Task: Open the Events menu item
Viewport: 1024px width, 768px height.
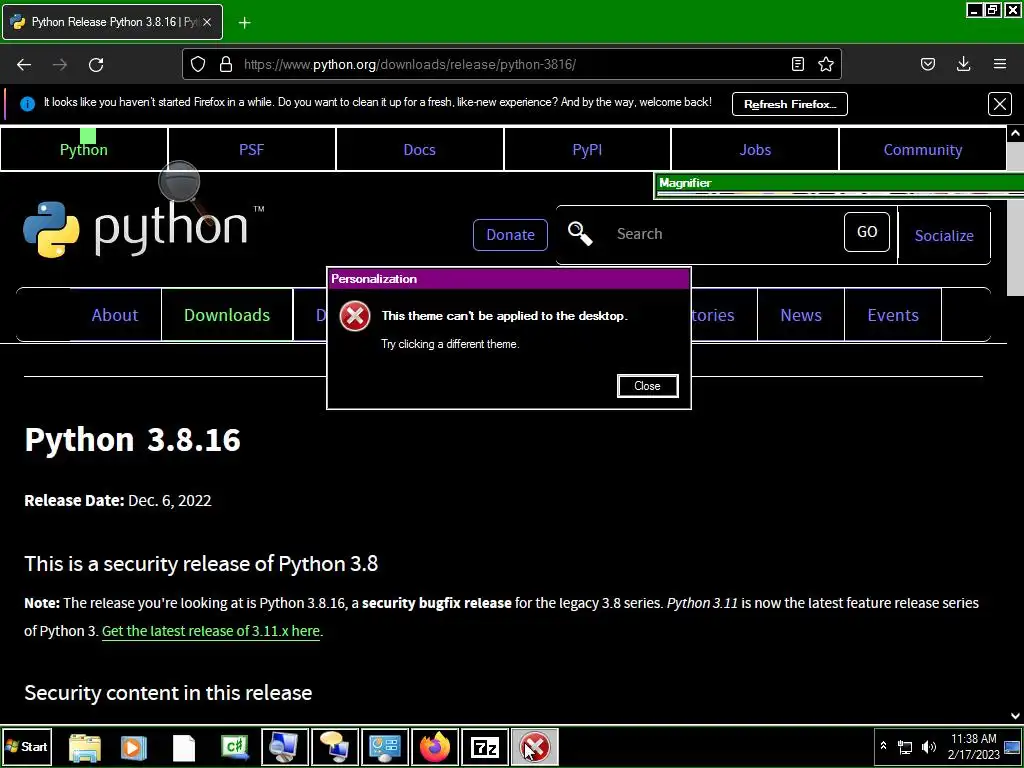Action: pos(893,315)
